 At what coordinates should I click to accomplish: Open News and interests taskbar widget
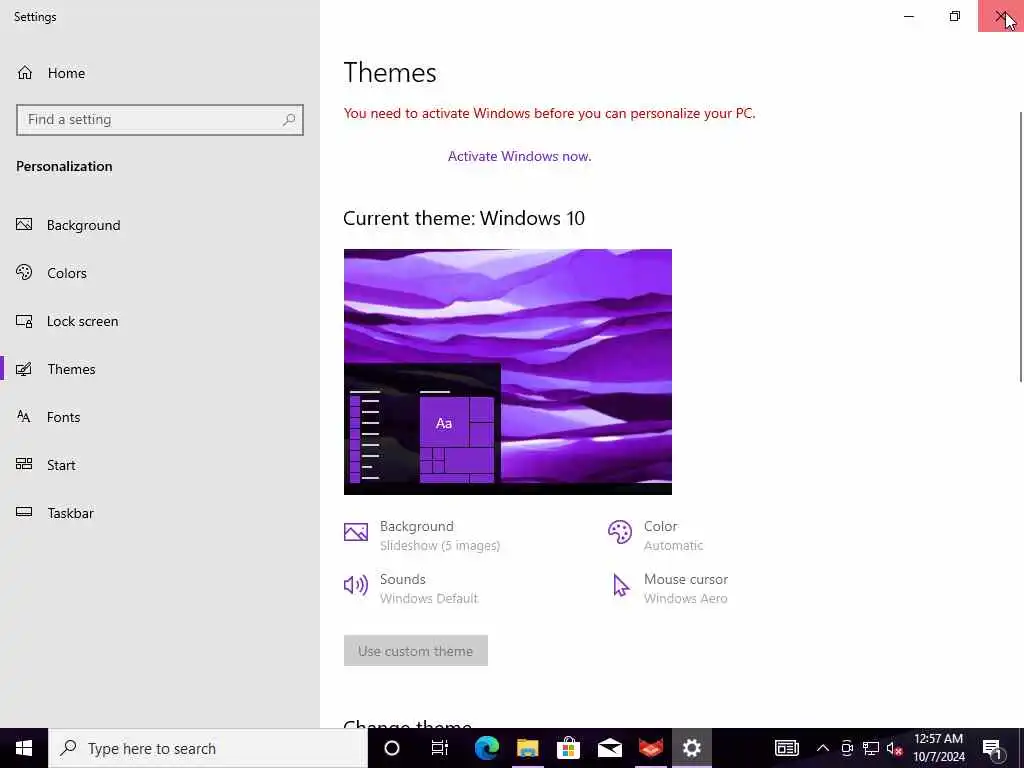point(787,748)
